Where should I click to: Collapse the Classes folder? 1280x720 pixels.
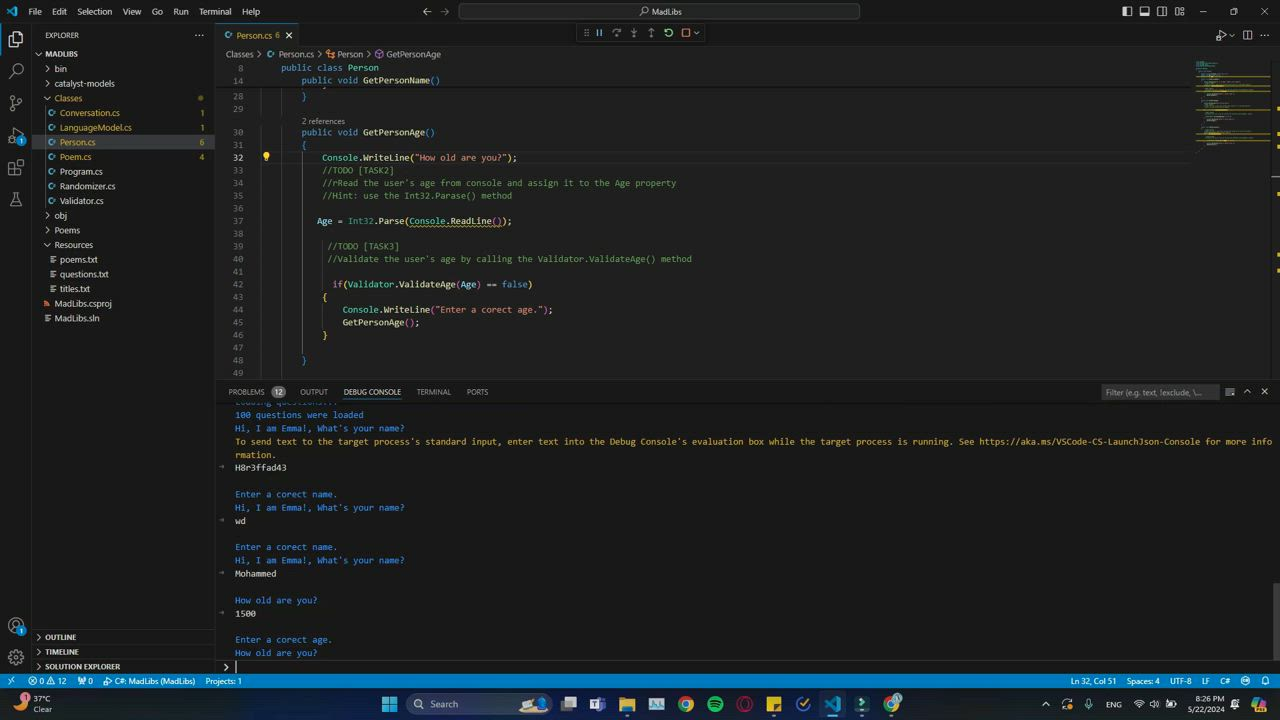click(x=68, y=98)
